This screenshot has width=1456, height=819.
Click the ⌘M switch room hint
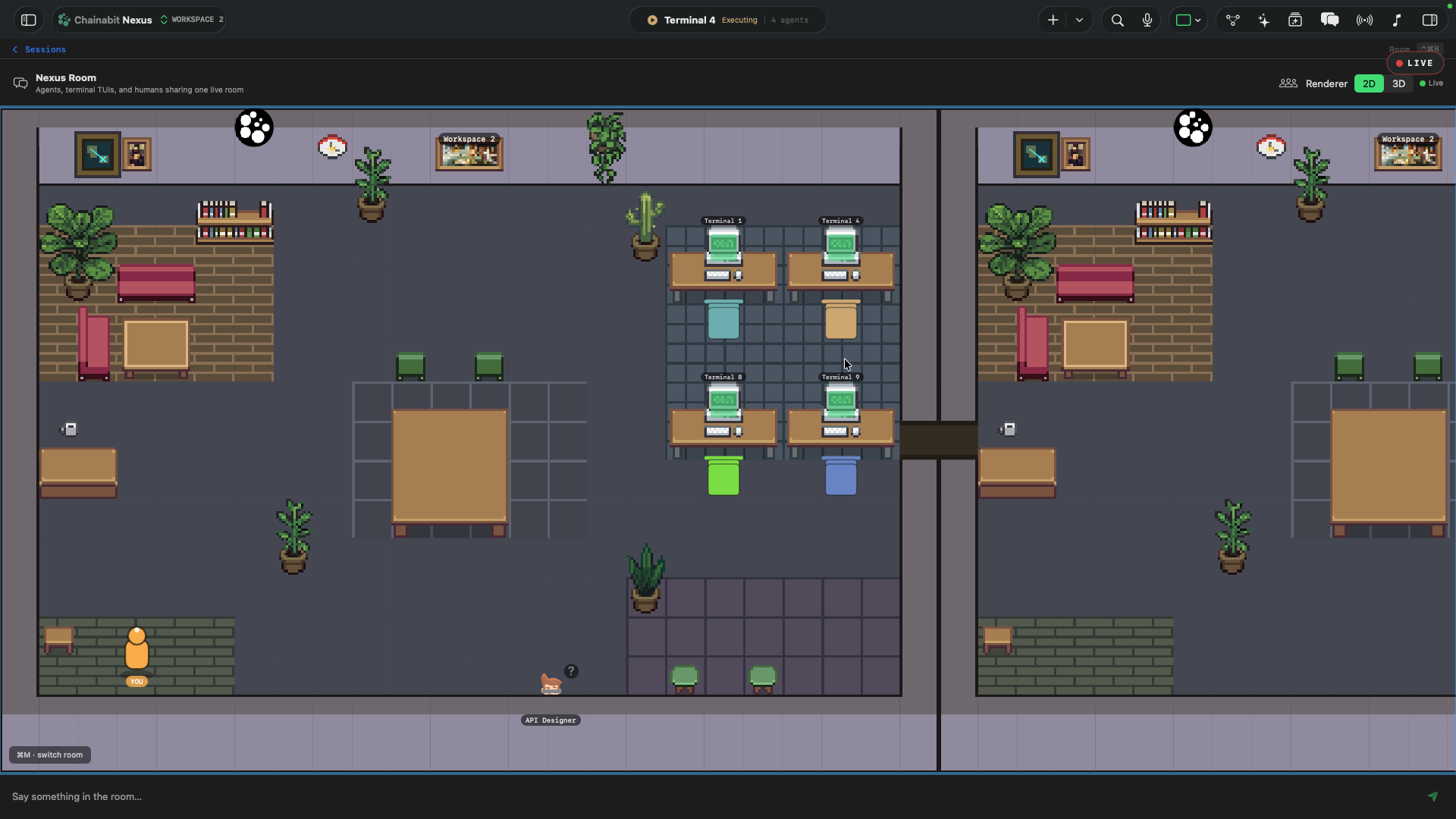coord(50,755)
